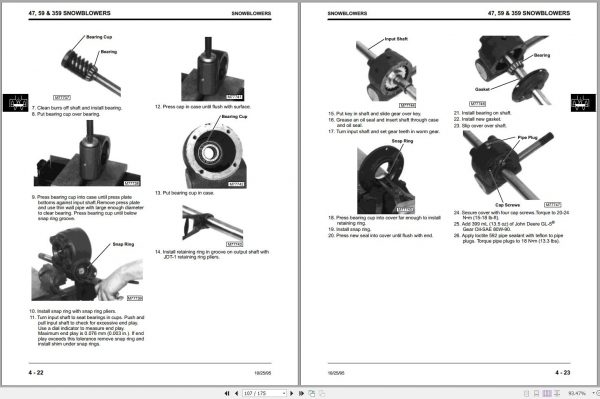Click the tractor section tab on left page
This screenshot has width=600, height=399.
pyautogui.click(x=16, y=103)
